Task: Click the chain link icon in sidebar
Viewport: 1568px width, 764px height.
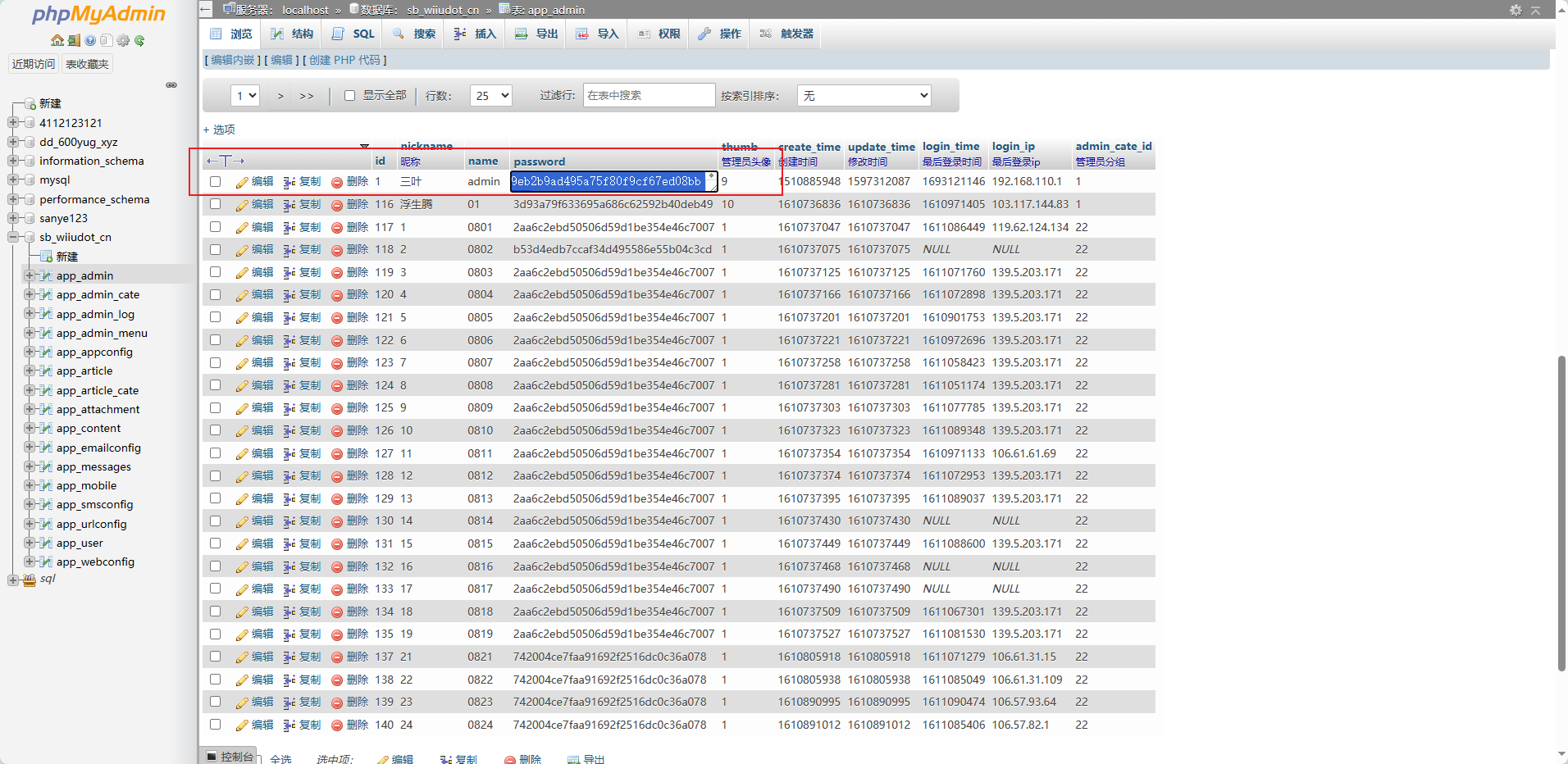Action: coord(171,84)
